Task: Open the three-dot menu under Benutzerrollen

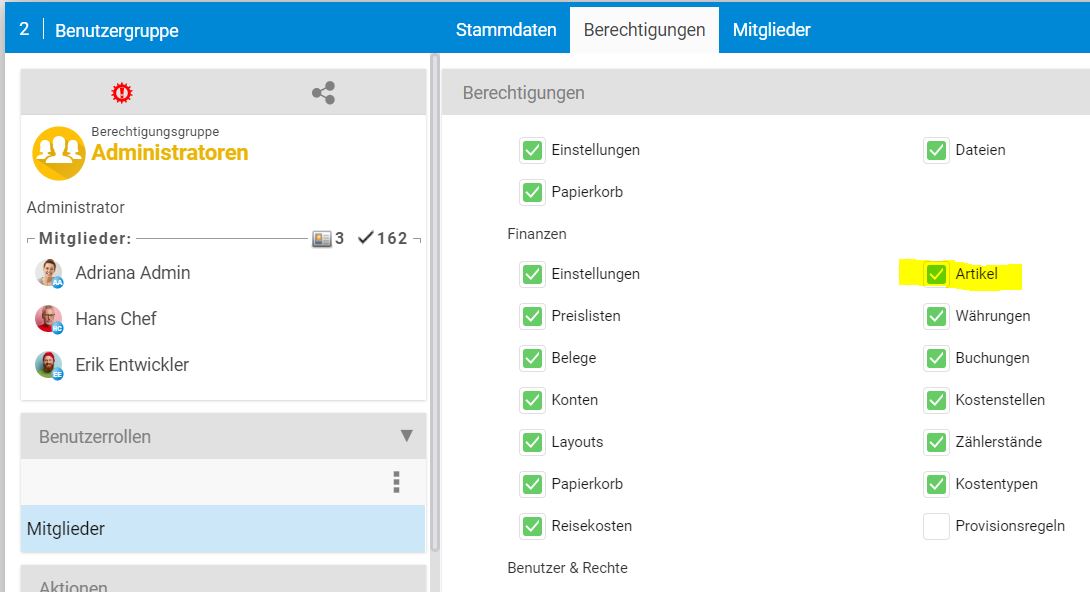Action: tap(396, 483)
